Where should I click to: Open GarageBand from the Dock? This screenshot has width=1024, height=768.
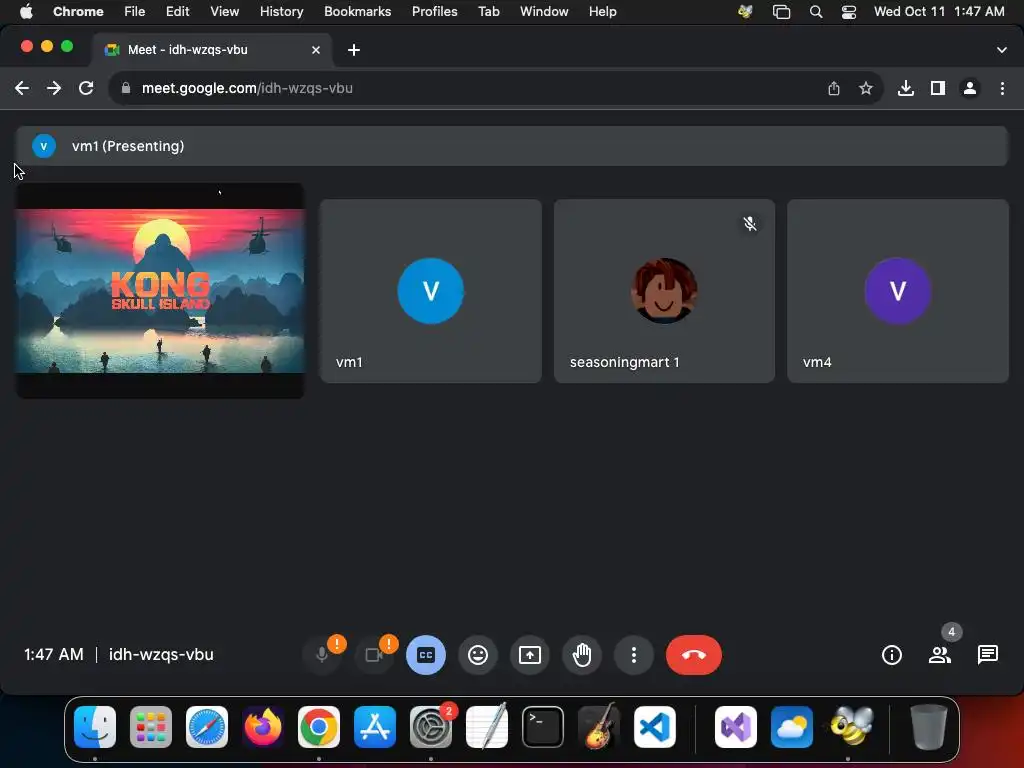(x=599, y=726)
